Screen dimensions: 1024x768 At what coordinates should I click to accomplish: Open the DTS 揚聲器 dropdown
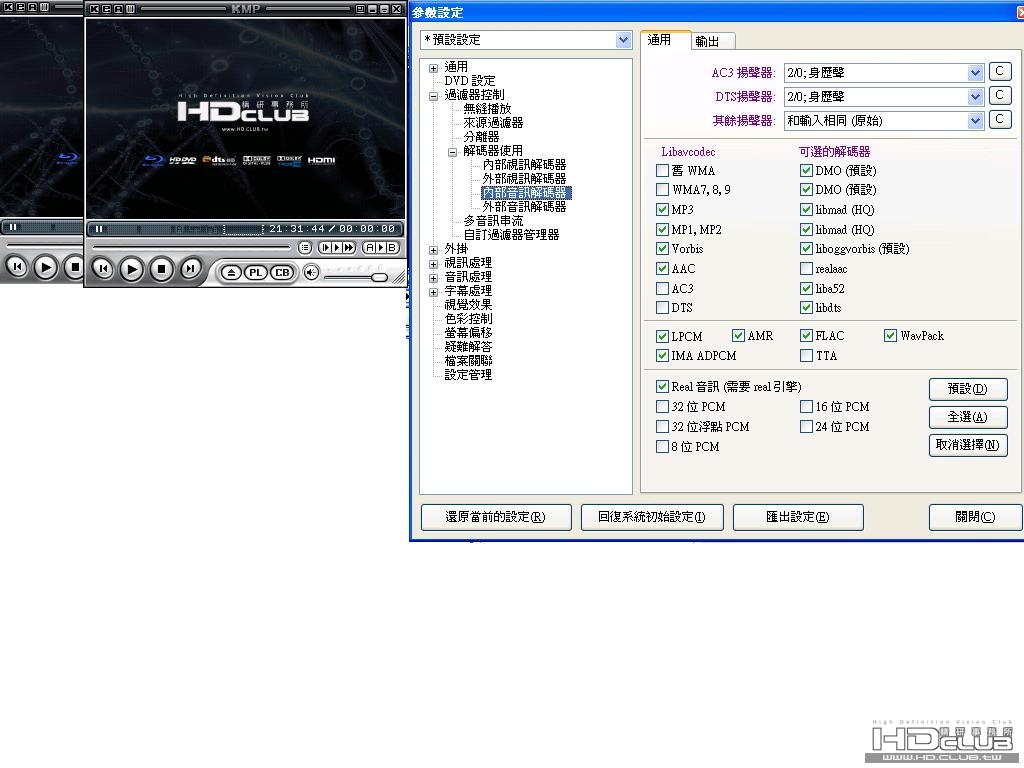(x=975, y=97)
